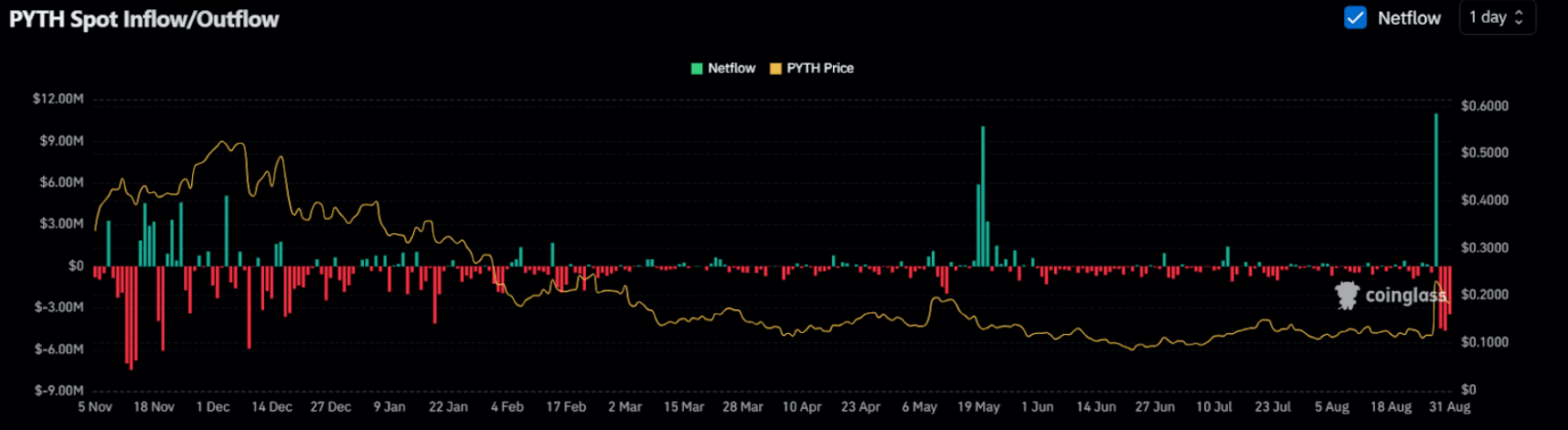Click the $0.5000 price axis label

1485,153
